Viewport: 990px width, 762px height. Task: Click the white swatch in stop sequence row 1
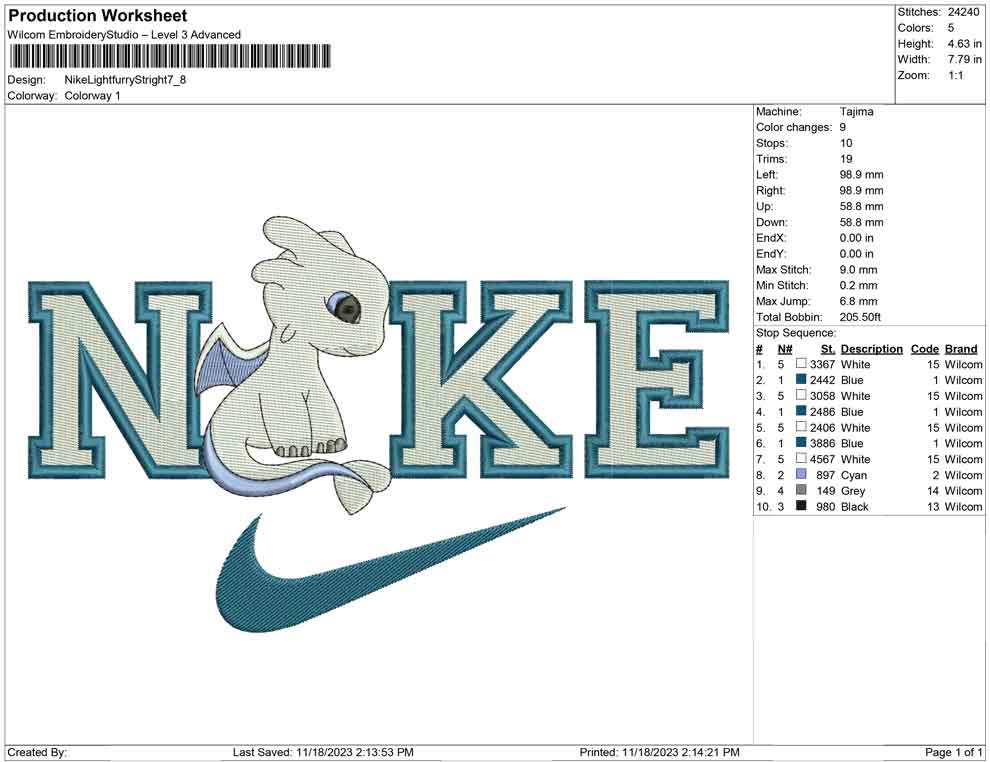click(x=801, y=364)
